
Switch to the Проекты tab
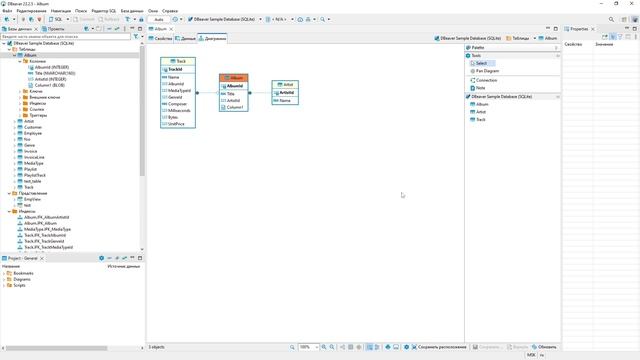(53, 29)
